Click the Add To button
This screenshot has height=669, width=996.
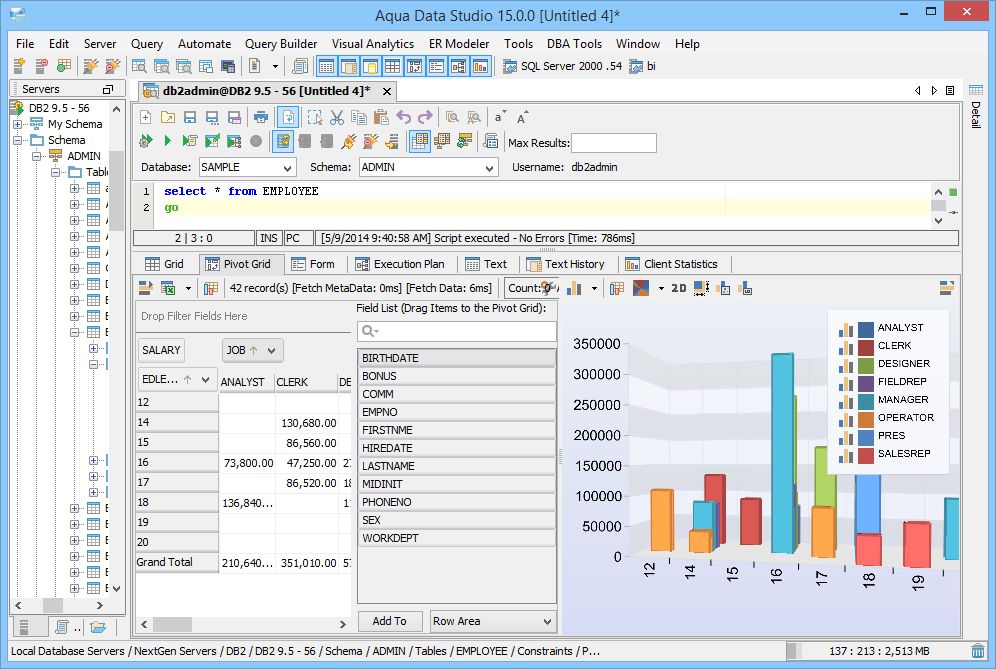(389, 621)
